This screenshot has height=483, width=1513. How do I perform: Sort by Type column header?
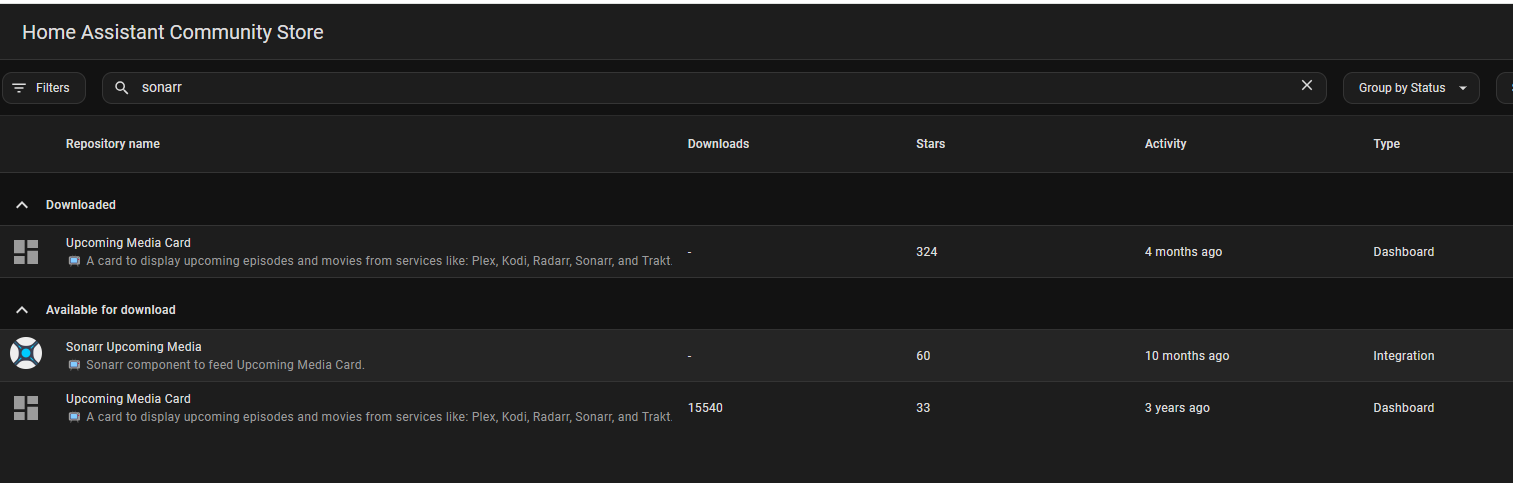(x=1386, y=144)
